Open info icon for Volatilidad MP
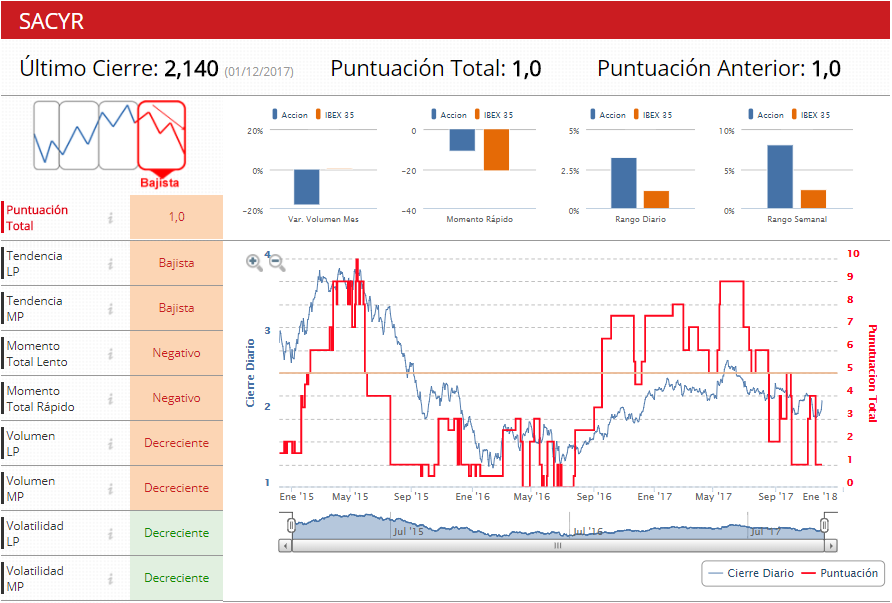Screen dimensions: 892x603 click(x=110, y=578)
